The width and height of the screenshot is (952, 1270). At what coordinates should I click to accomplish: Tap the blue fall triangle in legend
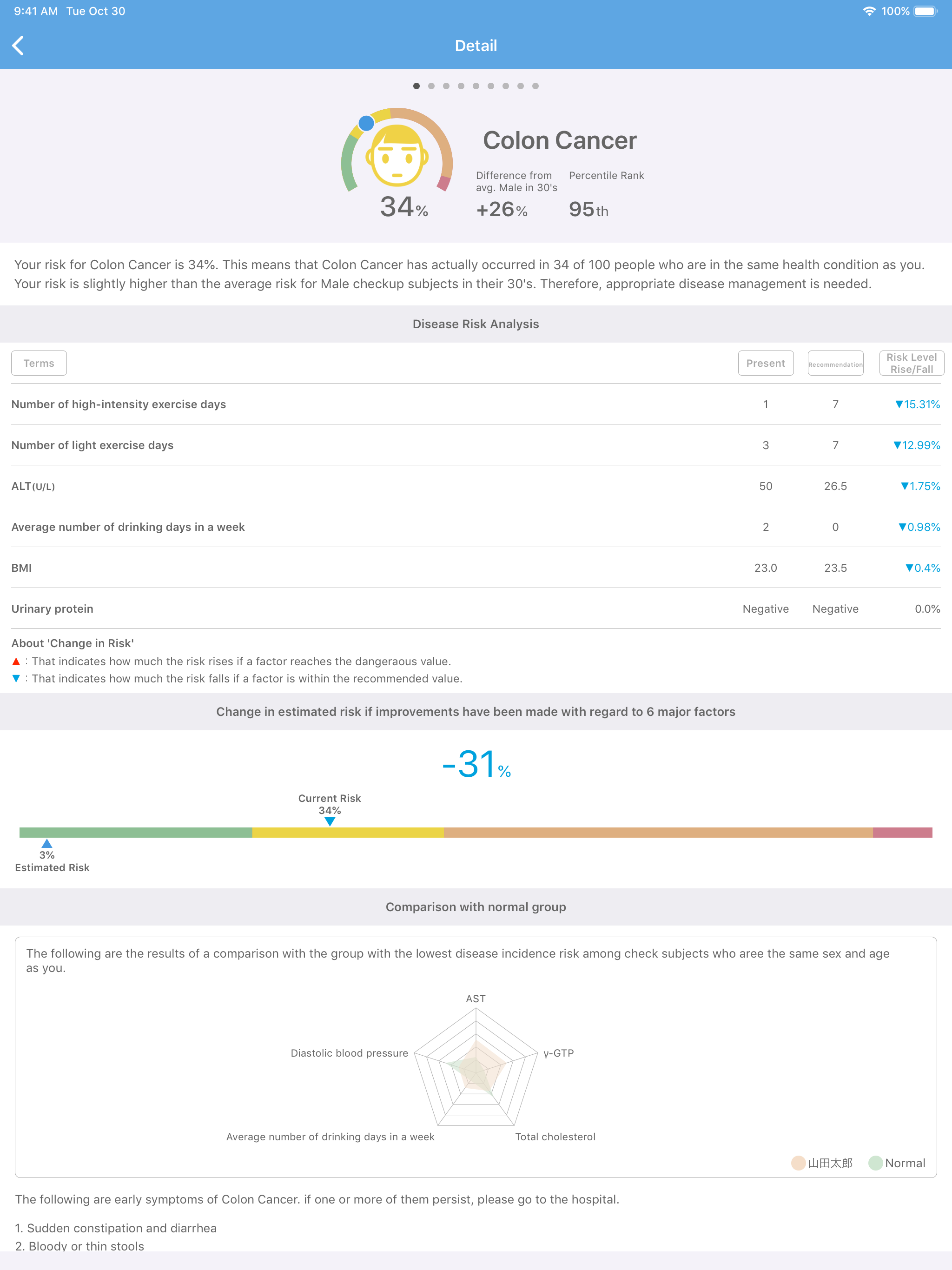[16, 679]
